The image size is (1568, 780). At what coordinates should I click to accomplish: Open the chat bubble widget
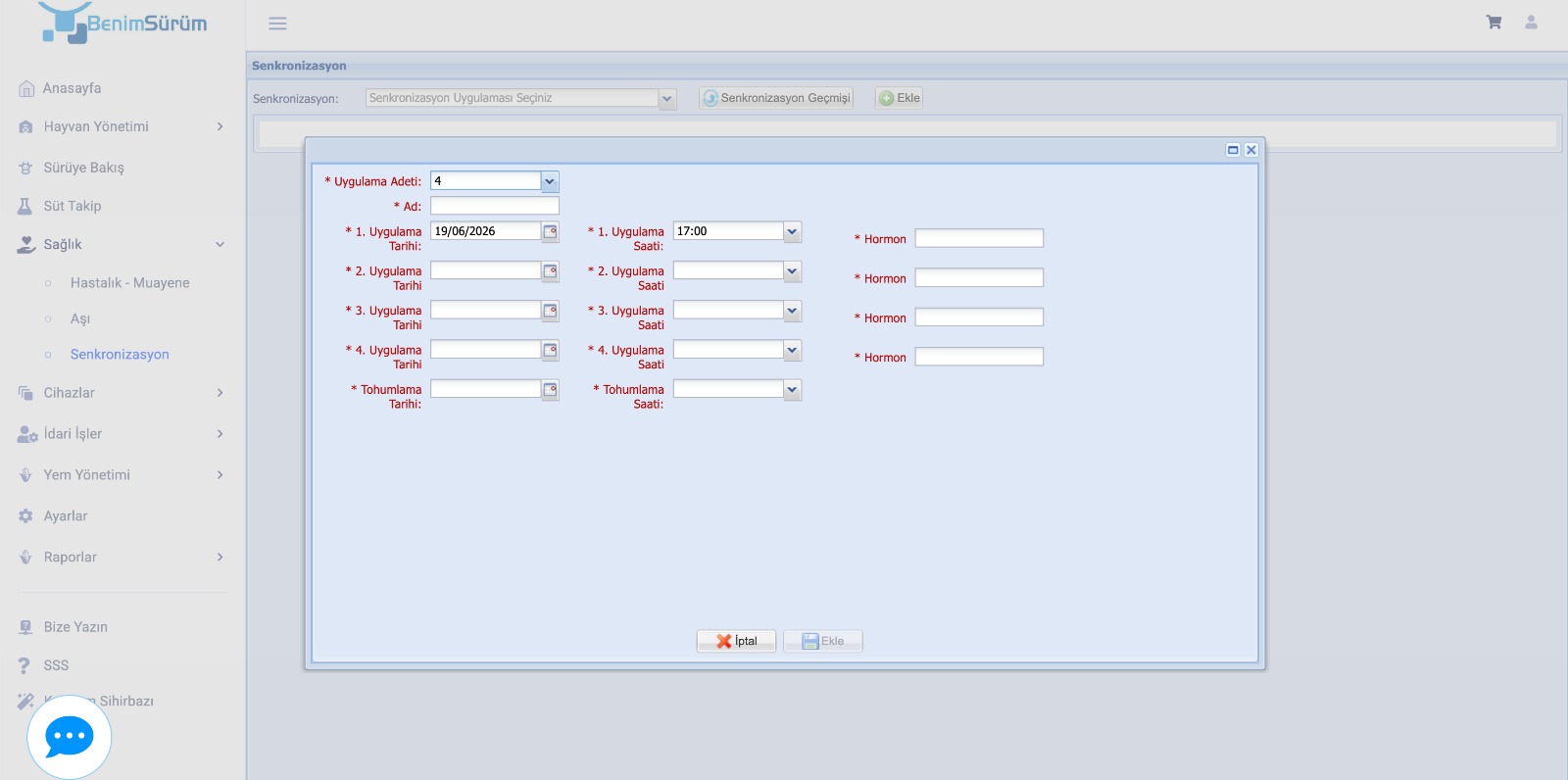[69, 737]
